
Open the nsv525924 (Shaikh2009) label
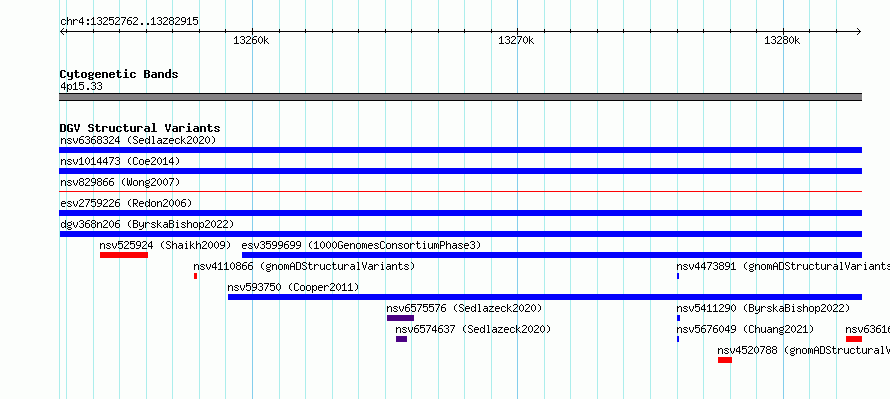point(165,245)
